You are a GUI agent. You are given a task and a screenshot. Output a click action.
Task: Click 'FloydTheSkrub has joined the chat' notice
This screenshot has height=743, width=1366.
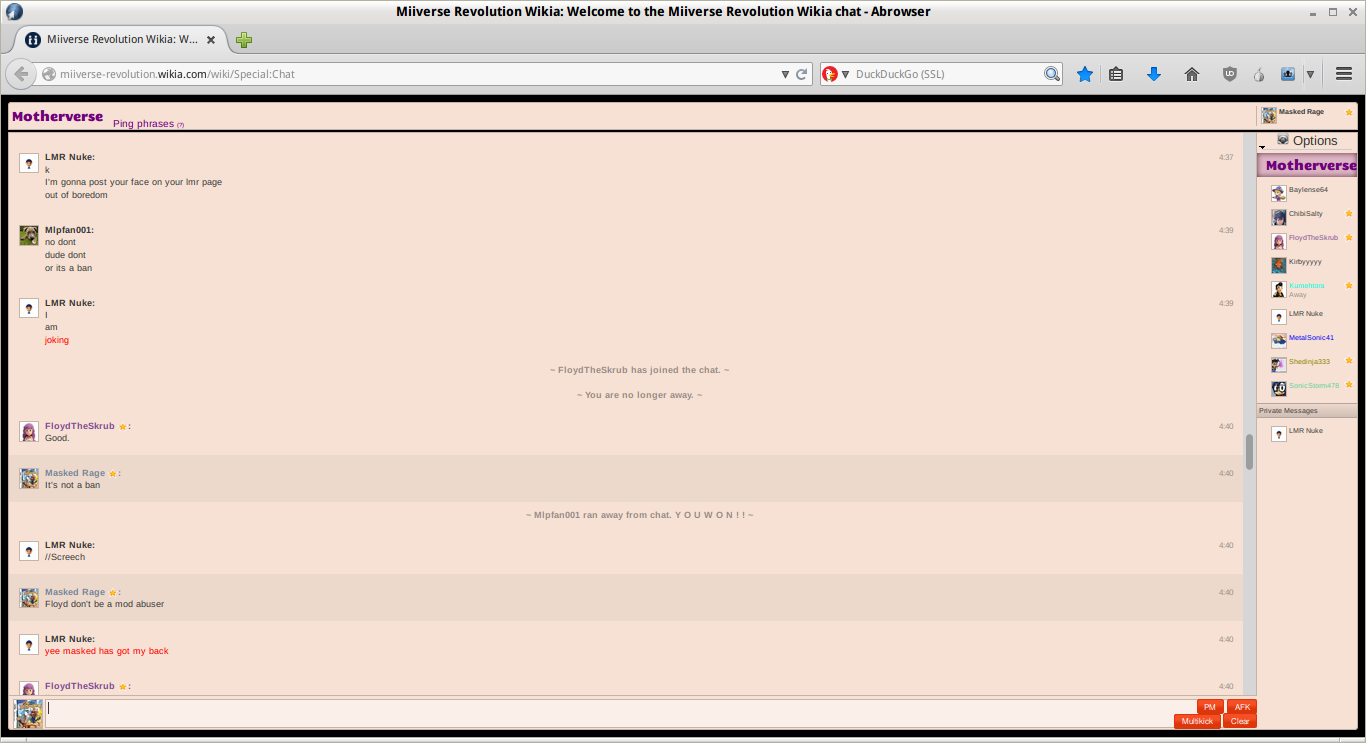pyautogui.click(x=639, y=370)
